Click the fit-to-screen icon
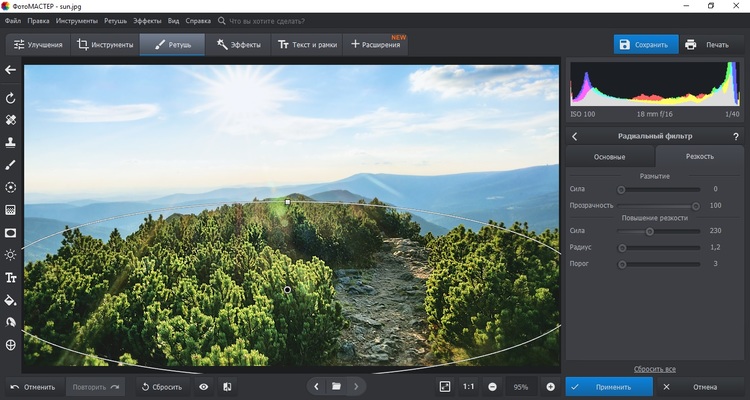Viewport: 750px width, 400px height. 445,386
